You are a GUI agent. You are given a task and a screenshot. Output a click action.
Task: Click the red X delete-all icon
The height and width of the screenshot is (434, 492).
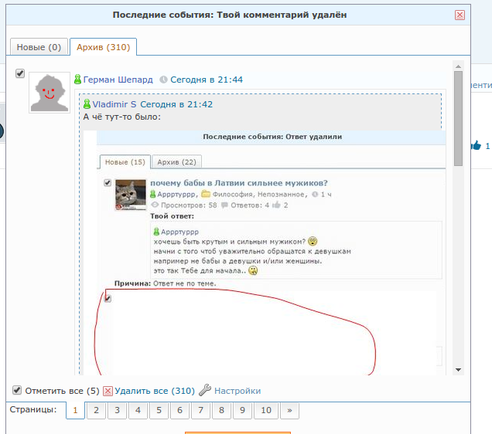click(x=108, y=391)
